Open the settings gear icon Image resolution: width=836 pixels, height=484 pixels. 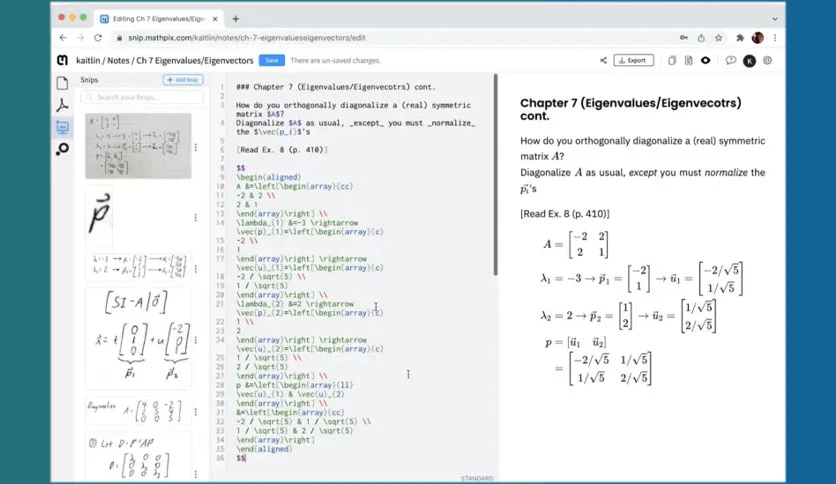pyautogui.click(x=767, y=60)
